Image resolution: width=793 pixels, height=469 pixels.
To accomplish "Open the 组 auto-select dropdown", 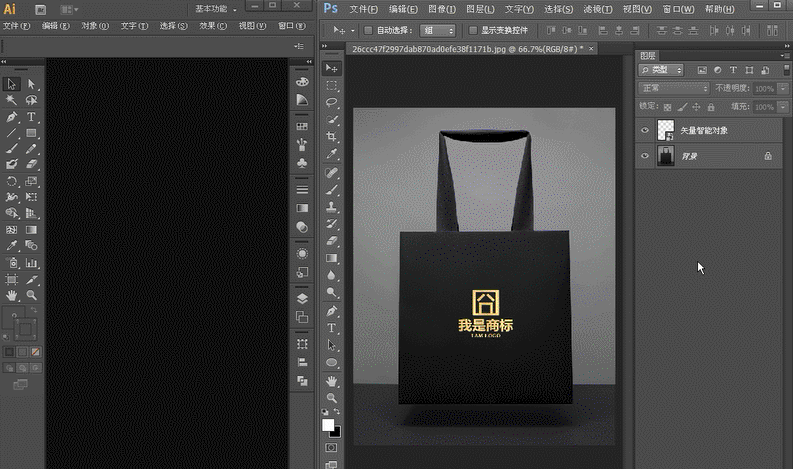I will point(437,30).
